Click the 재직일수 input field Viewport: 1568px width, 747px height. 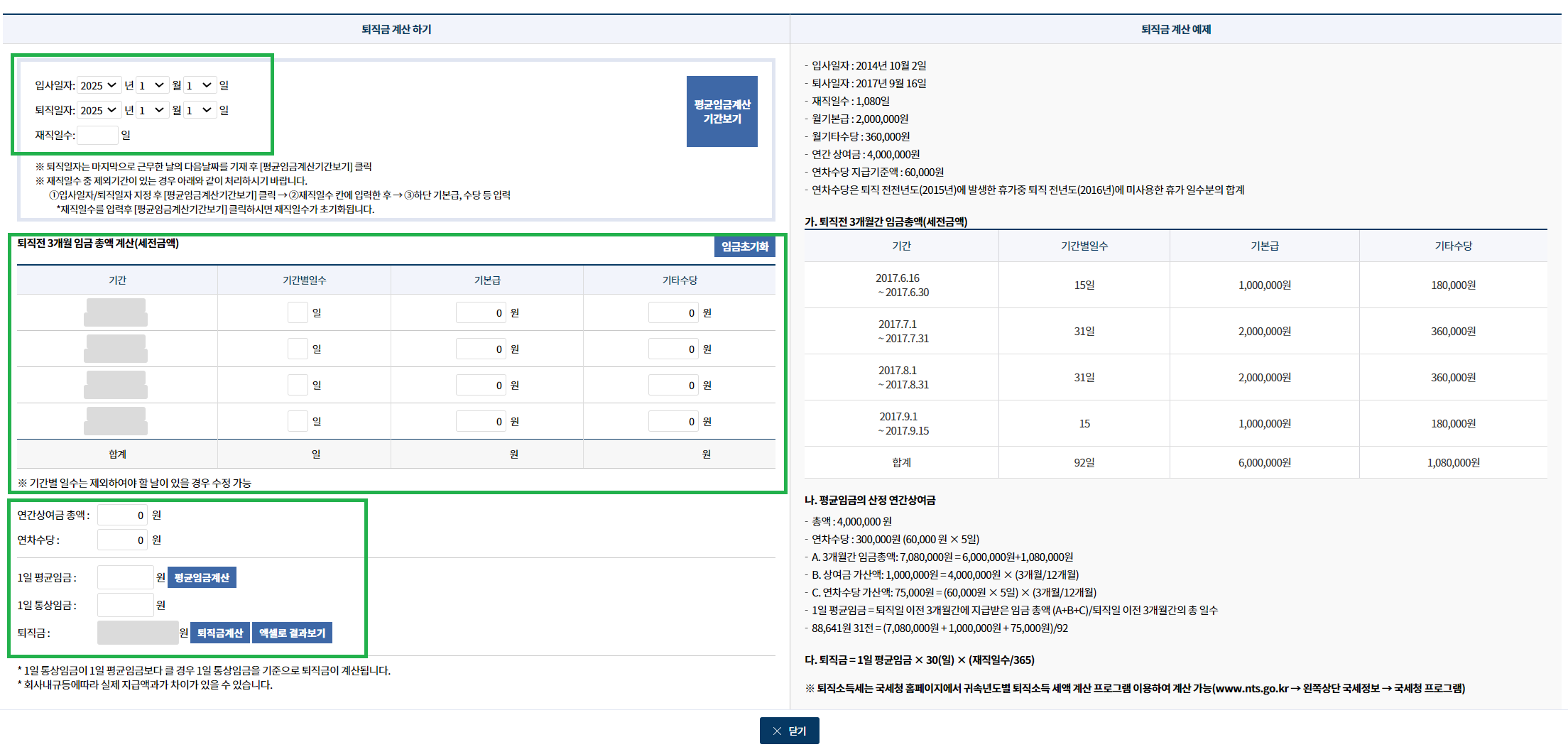pyautogui.click(x=97, y=135)
